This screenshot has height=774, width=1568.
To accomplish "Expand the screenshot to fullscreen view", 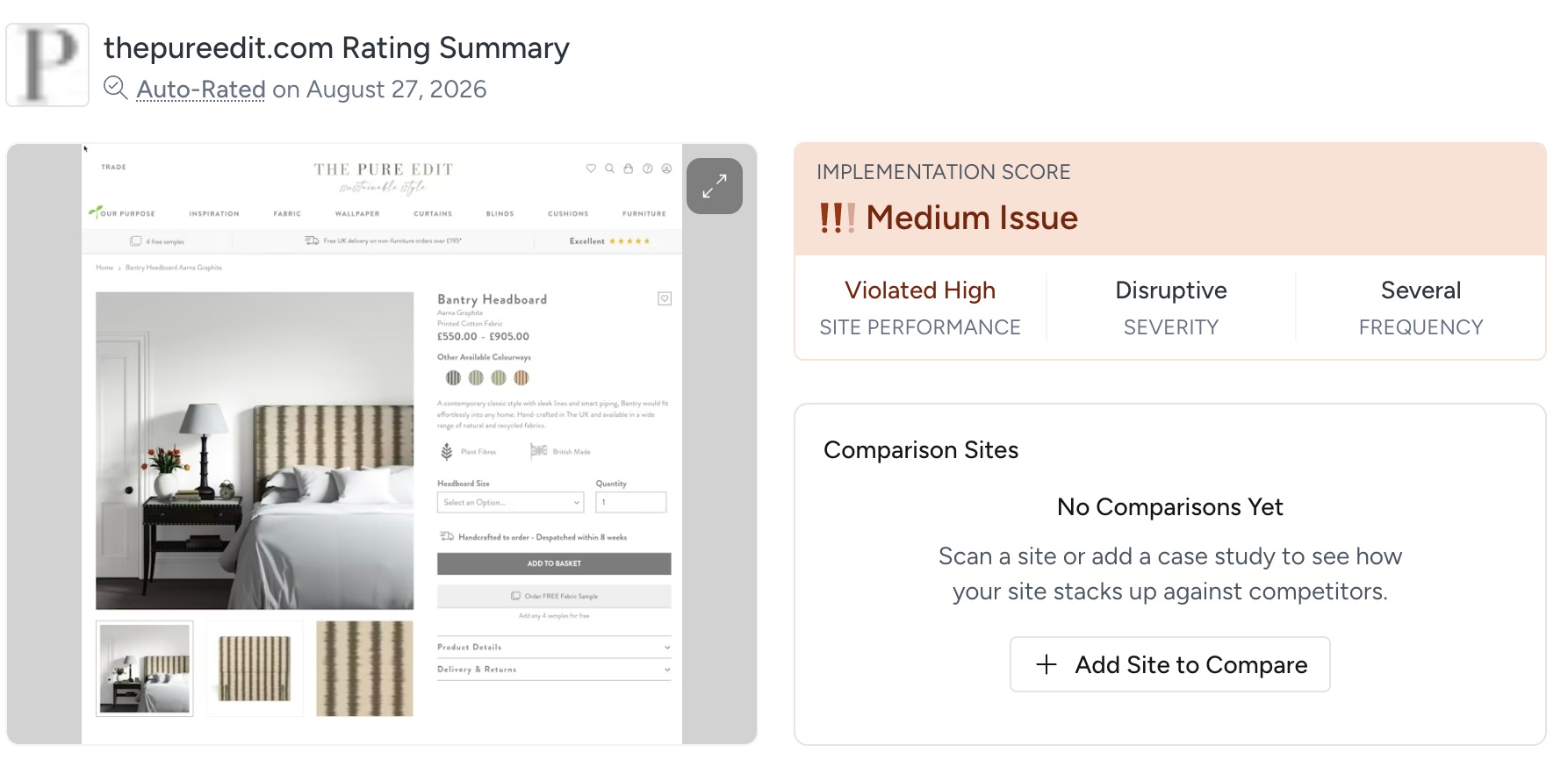I will pyautogui.click(x=714, y=186).
